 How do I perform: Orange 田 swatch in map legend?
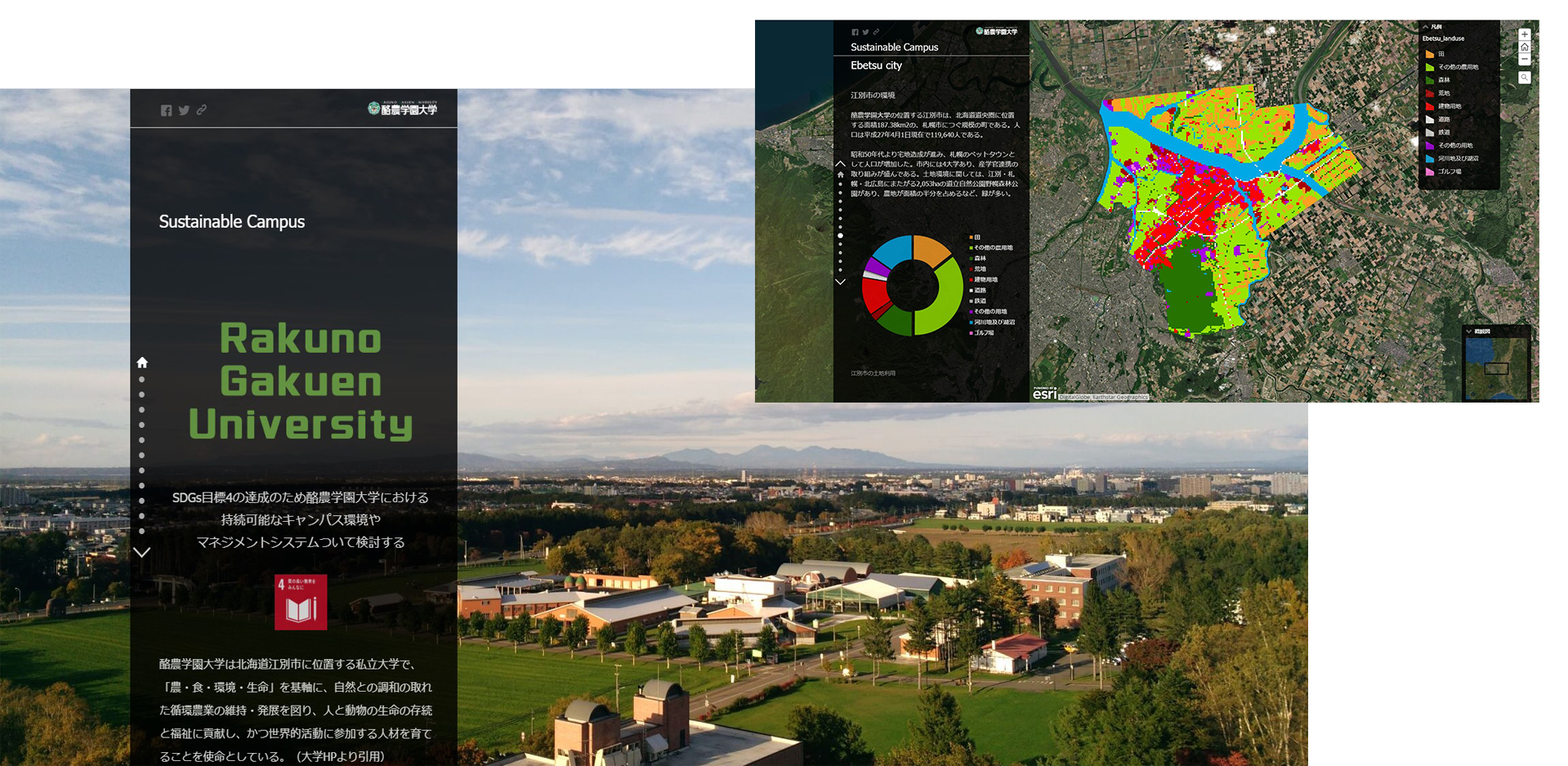[1430, 54]
